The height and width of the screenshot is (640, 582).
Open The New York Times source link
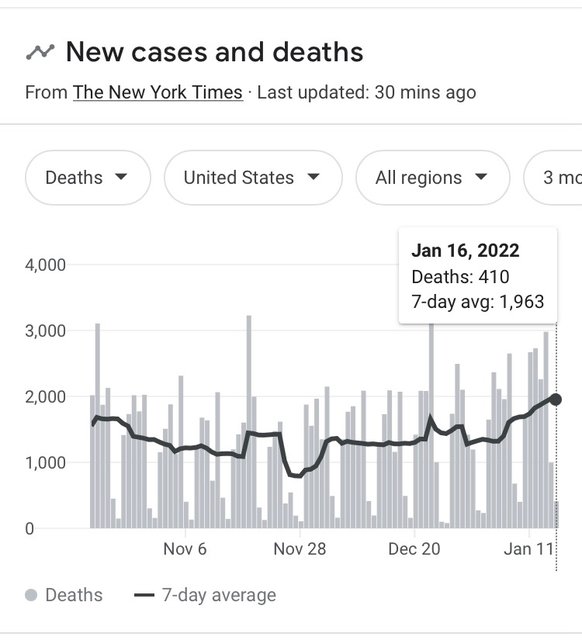coord(158,92)
